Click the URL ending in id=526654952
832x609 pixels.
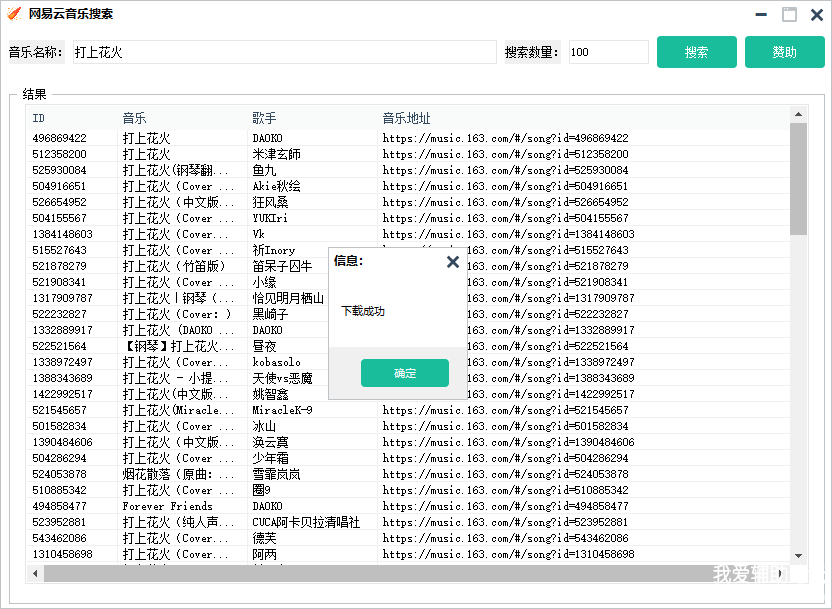tap(506, 202)
